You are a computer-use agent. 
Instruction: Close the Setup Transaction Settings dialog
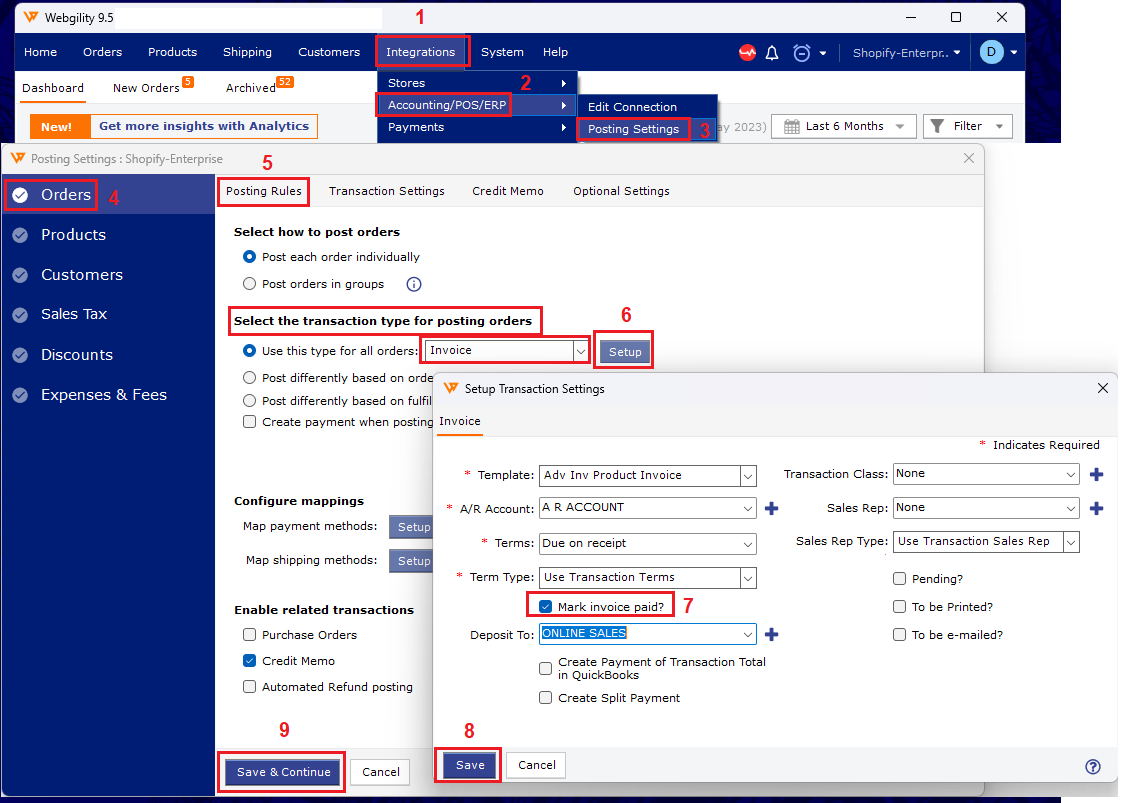point(1102,388)
